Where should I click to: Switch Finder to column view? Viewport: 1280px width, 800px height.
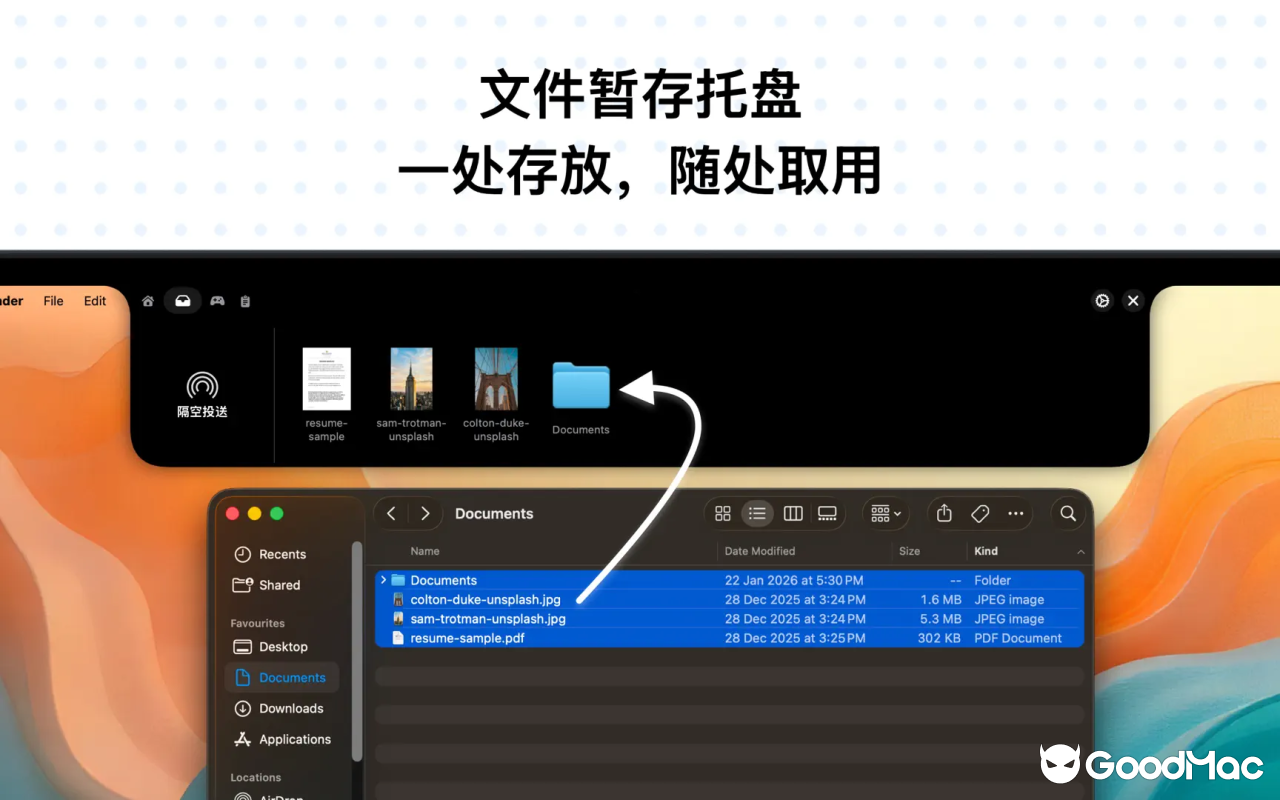point(793,513)
